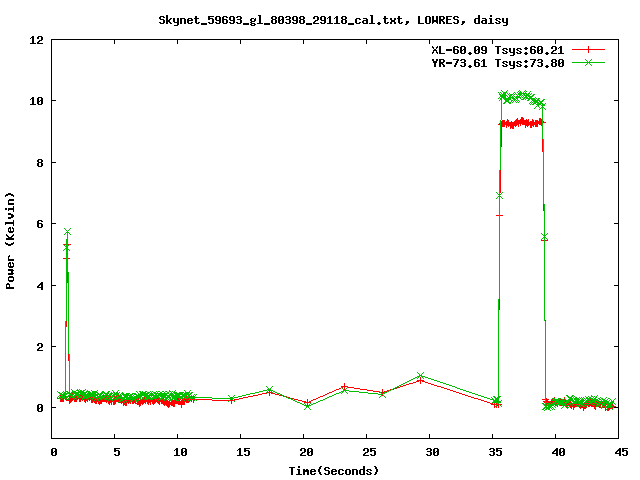Click y-axis tick label 2
The width and height of the screenshot is (640, 480).
[x=40, y=347]
